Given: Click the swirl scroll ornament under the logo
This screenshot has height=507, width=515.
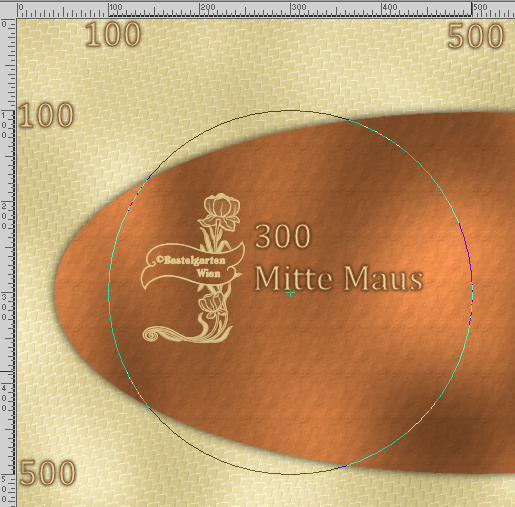Looking at the screenshot, I should pos(187,334).
